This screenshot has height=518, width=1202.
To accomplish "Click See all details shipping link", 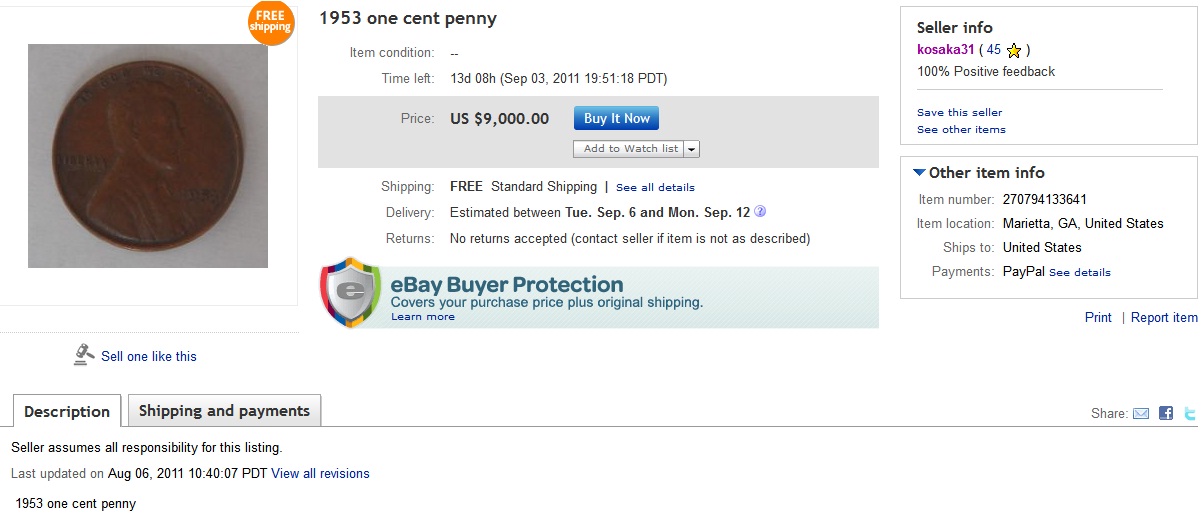I will (655, 187).
